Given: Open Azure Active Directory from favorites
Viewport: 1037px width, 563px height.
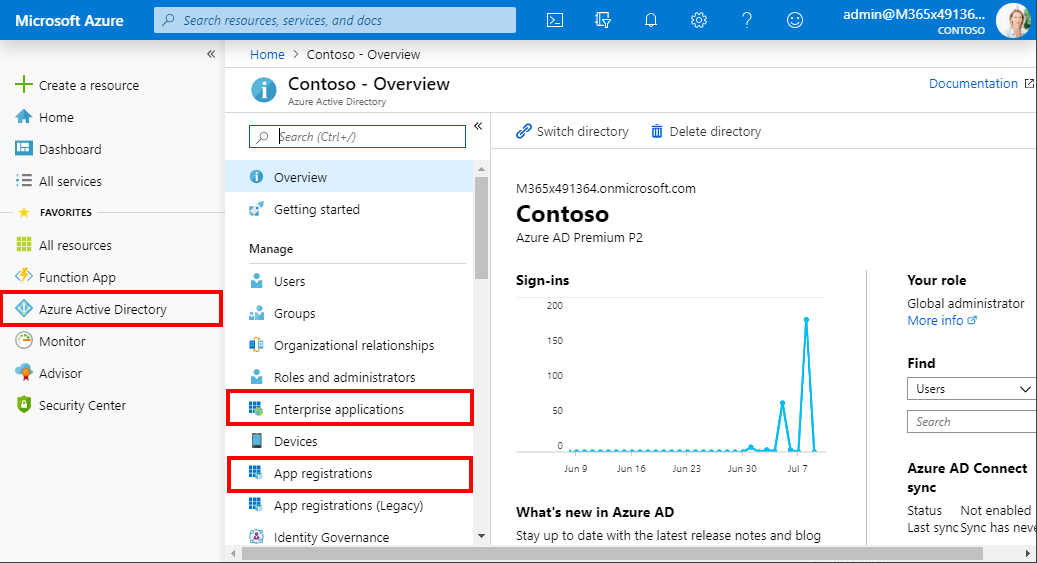Looking at the screenshot, I should click(102, 309).
